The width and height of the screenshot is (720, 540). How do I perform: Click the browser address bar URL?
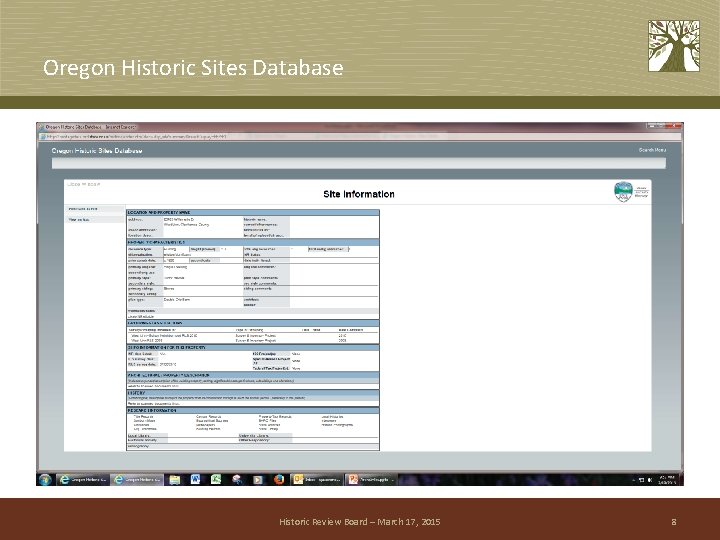[x=136, y=136]
